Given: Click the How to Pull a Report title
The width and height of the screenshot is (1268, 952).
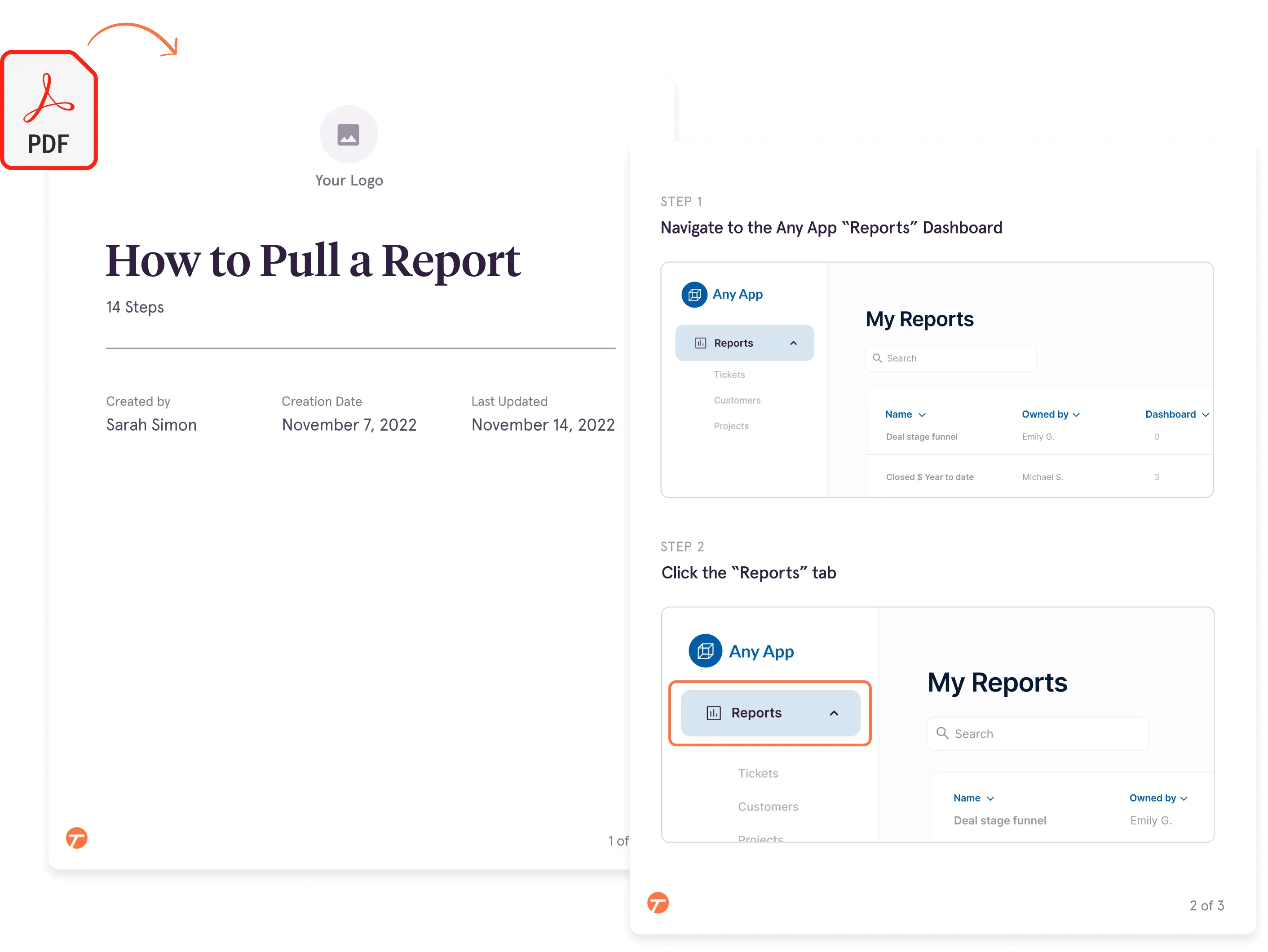Looking at the screenshot, I should pyautogui.click(x=313, y=261).
